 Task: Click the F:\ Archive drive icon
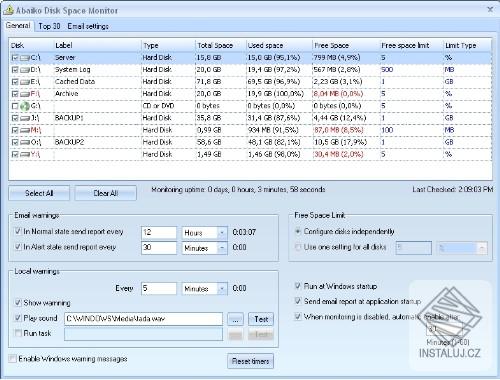[x=24, y=94]
